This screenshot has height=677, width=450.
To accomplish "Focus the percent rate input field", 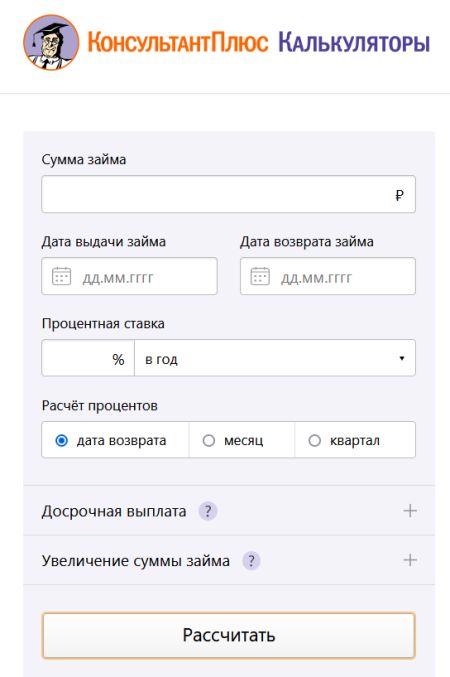I will point(88,358).
